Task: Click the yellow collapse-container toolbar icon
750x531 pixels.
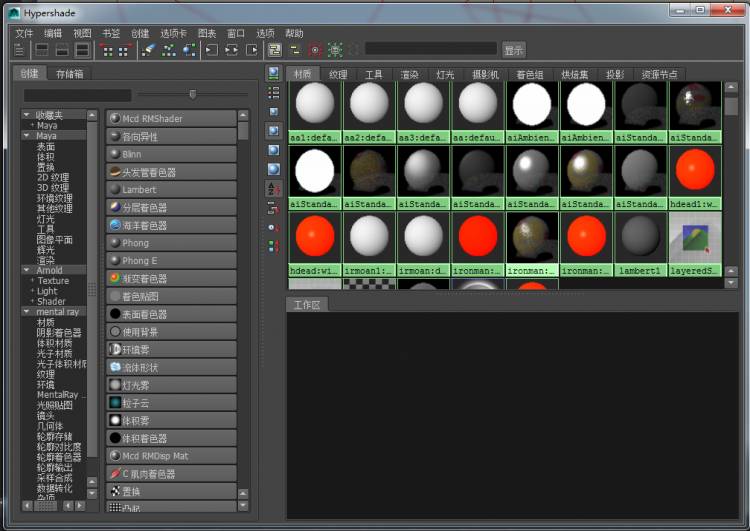Action: coord(295,50)
